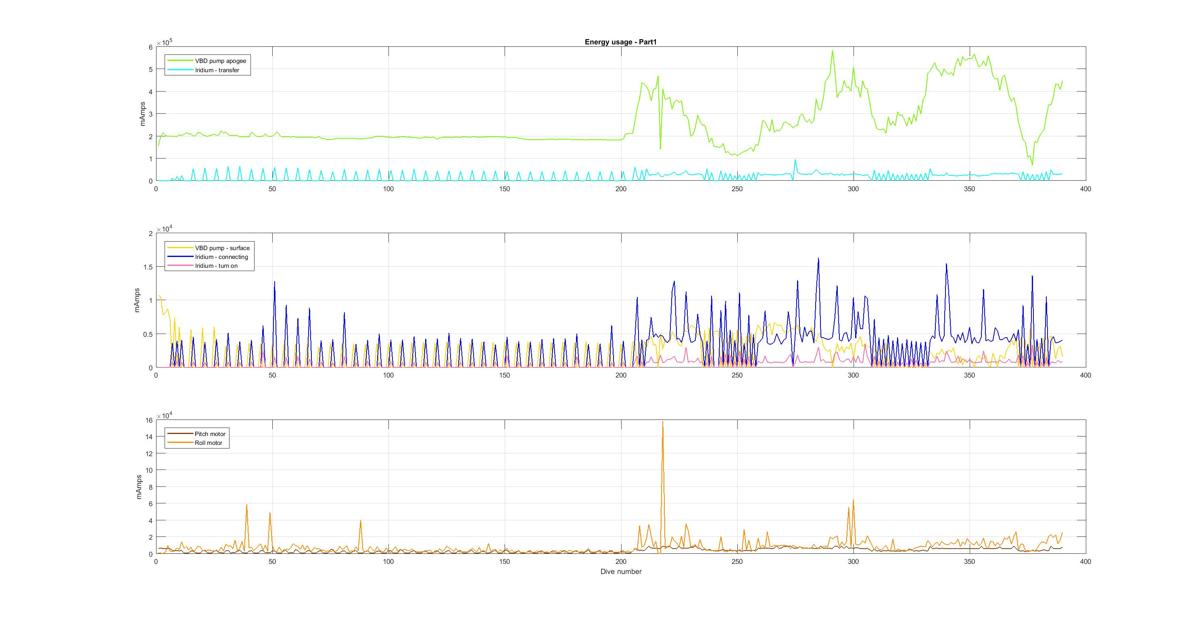Click the '10' y-axis tick of the bottom plot
This screenshot has width=1200, height=622.
[x=149, y=470]
